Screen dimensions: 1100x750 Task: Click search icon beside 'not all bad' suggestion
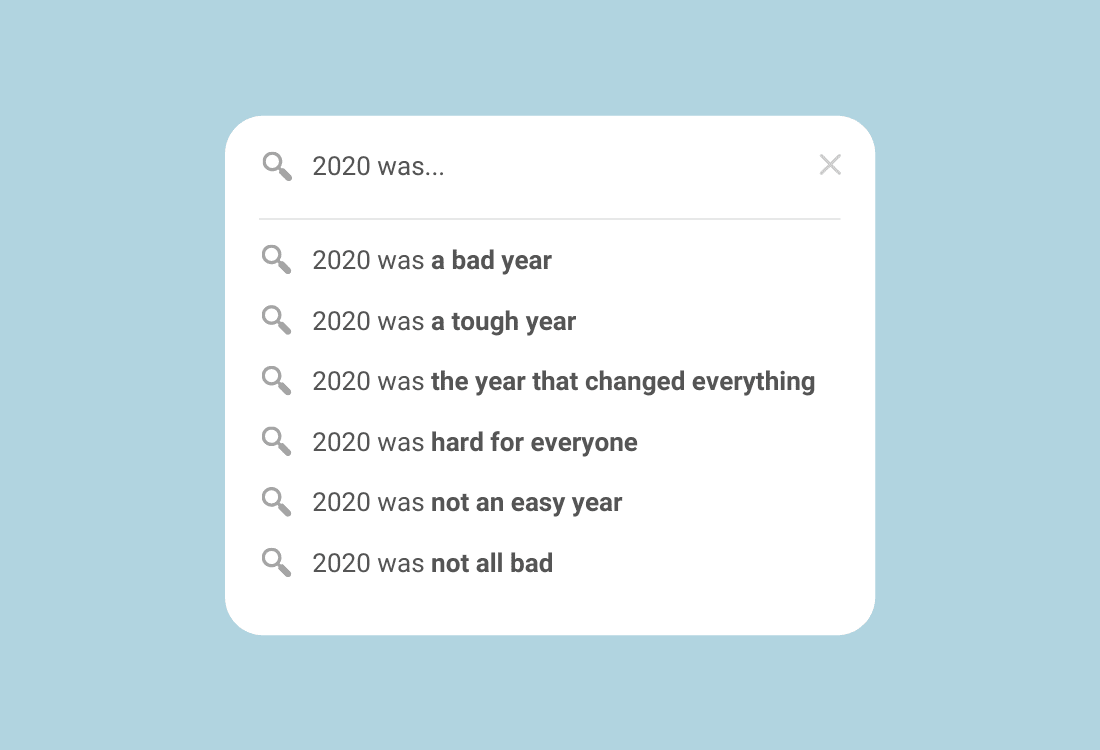coord(276,563)
